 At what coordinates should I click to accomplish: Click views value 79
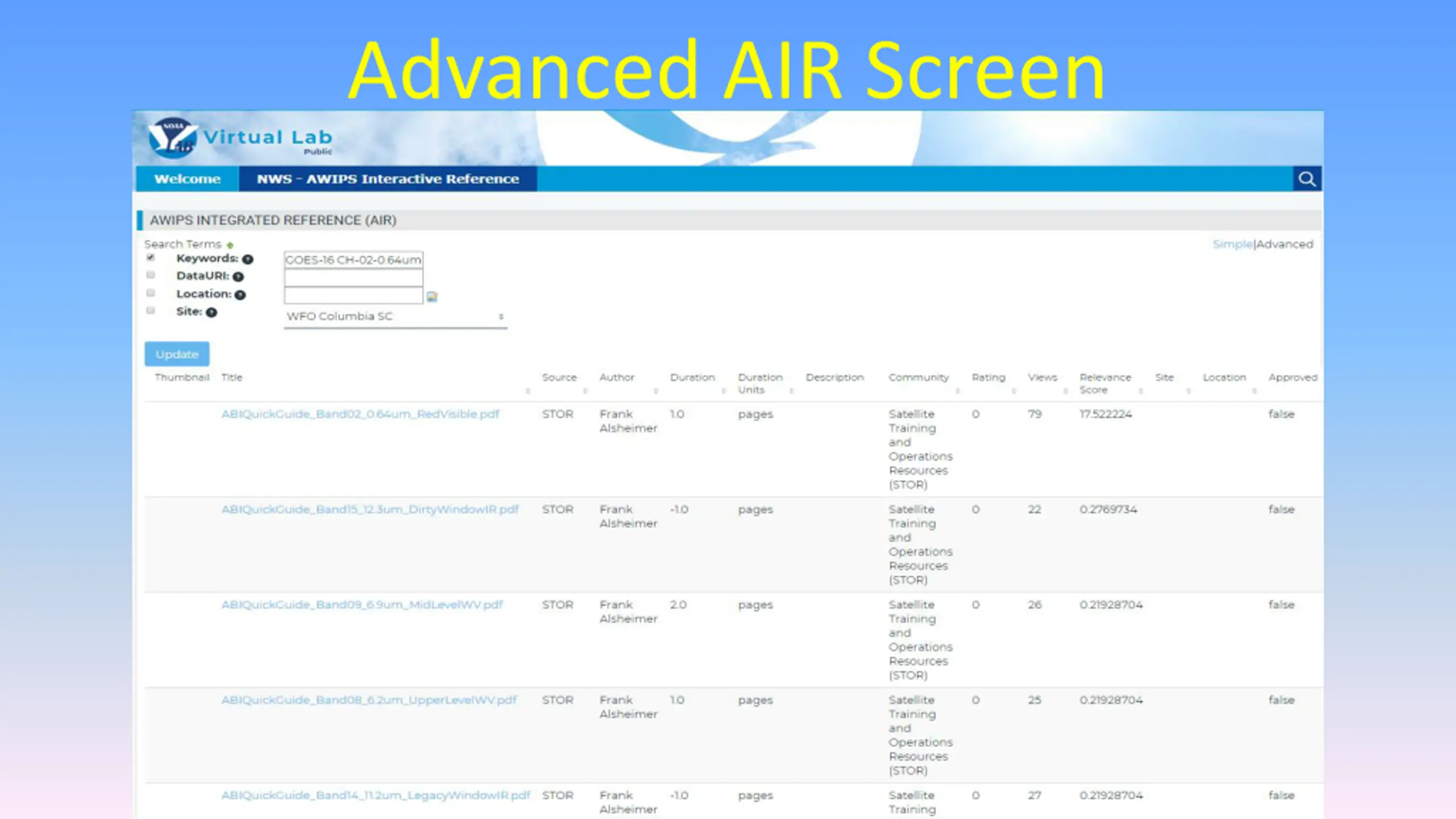(x=1035, y=415)
